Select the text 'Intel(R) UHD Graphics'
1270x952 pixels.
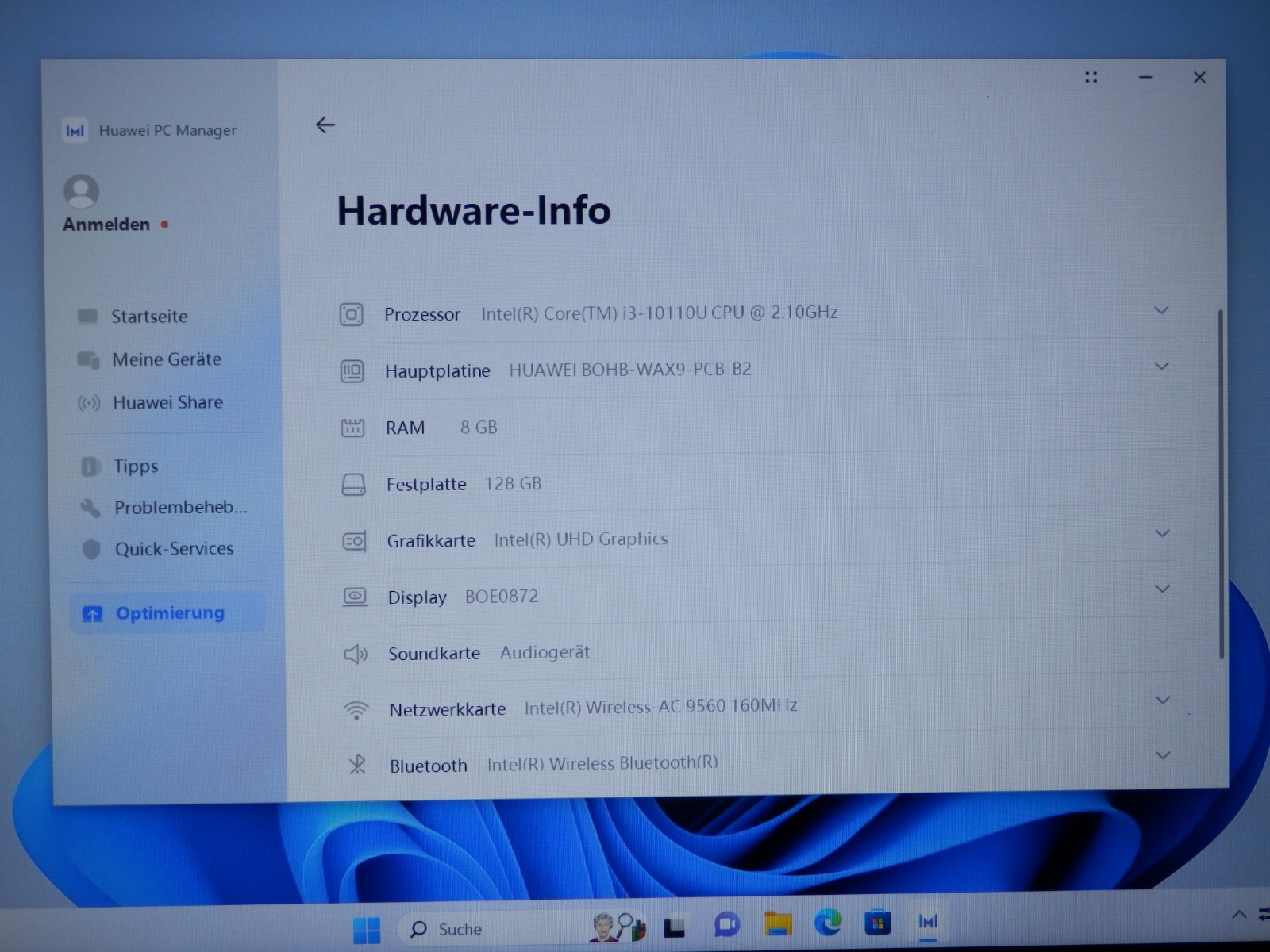tap(581, 539)
